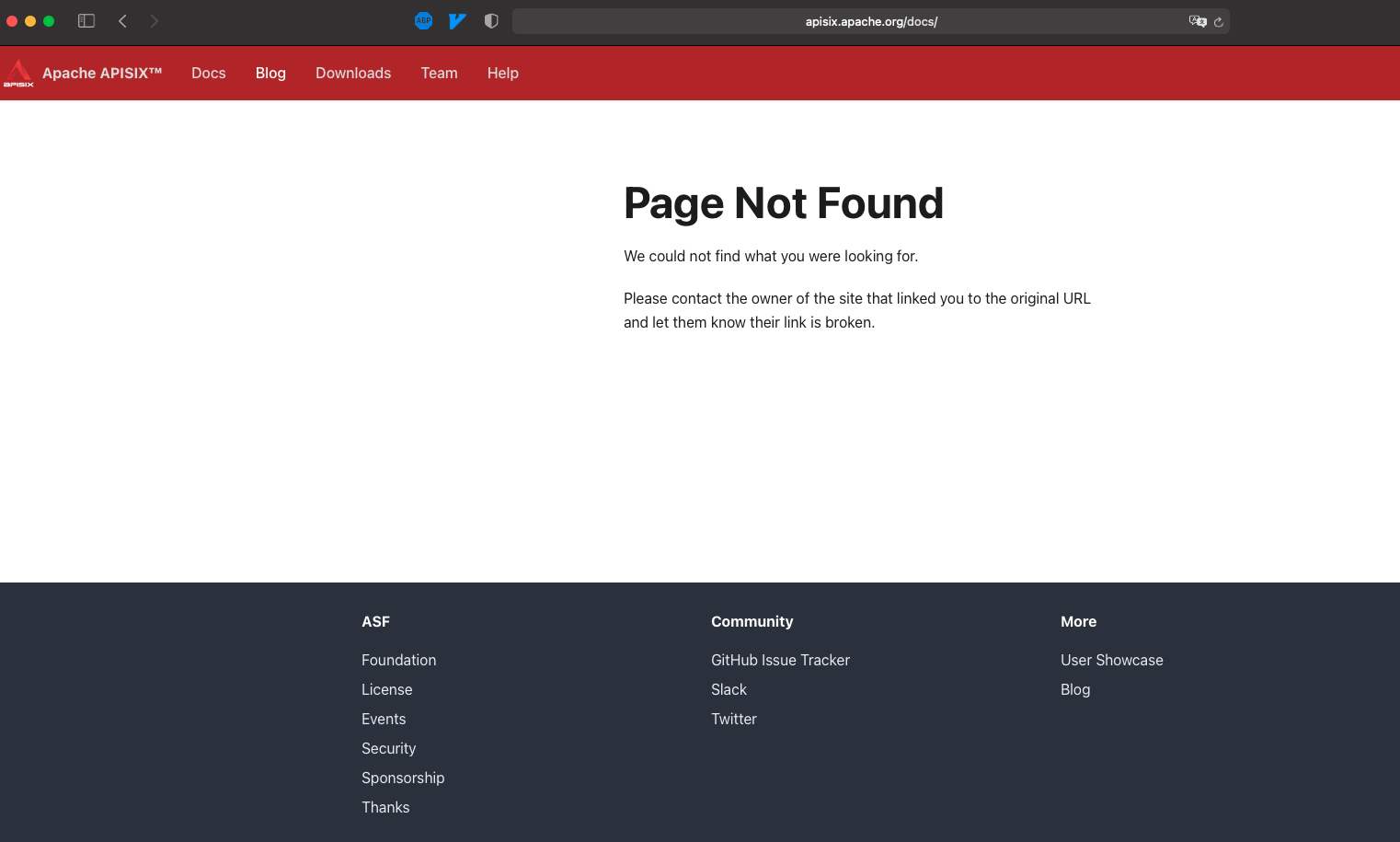Click the Community footer heading
The image size is (1400, 842).
[752, 621]
